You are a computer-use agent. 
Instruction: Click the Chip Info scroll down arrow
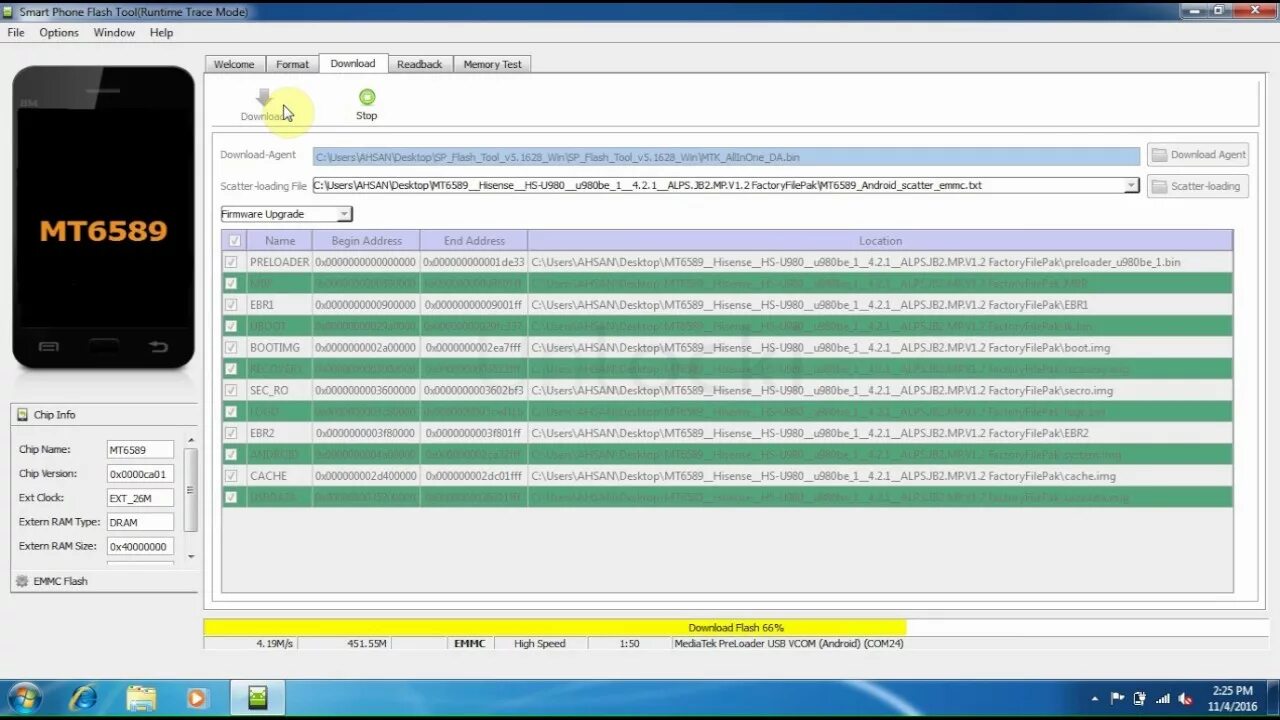coord(191,557)
